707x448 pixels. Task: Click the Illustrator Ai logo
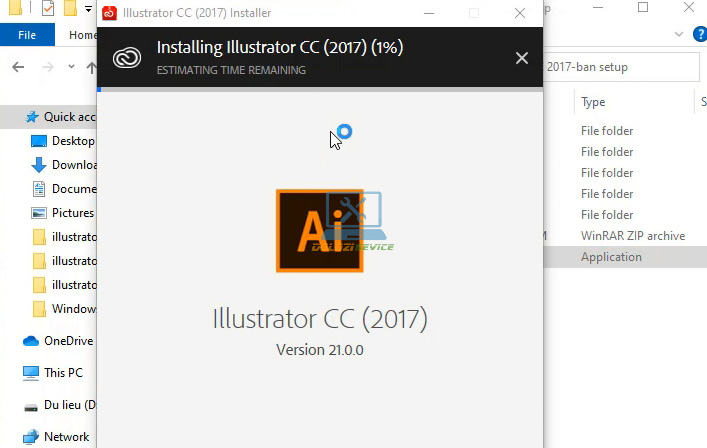(320, 231)
